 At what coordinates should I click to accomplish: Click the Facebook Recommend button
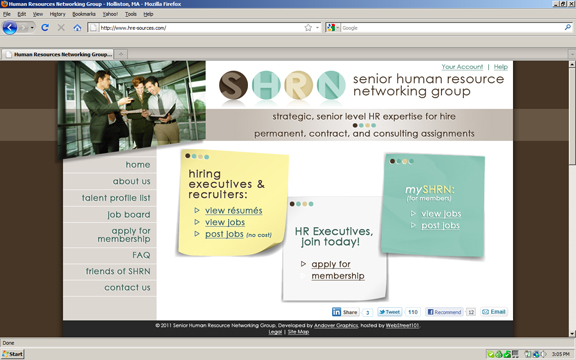pos(444,312)
